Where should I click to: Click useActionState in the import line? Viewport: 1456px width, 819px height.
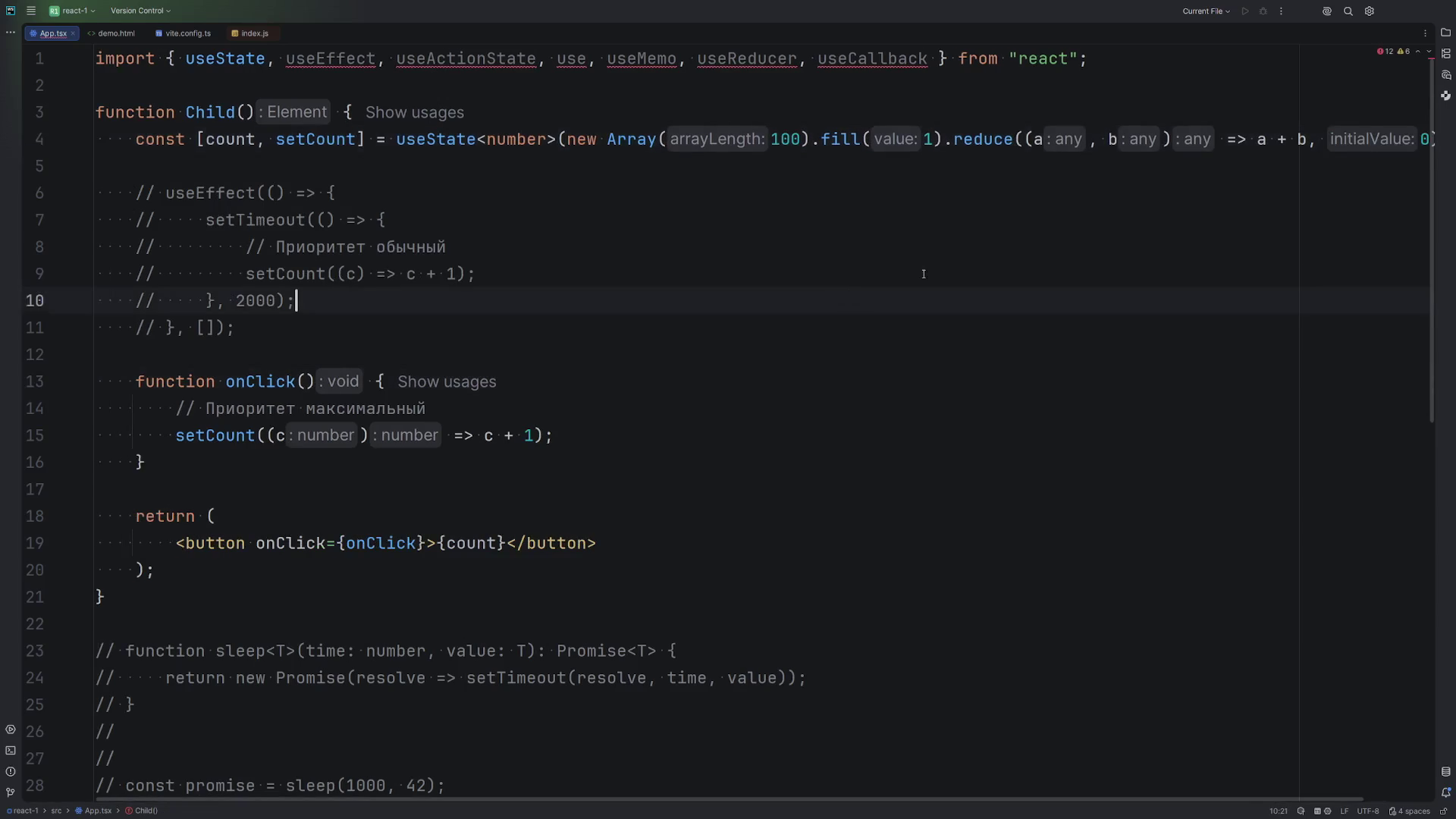coord(466,58)
